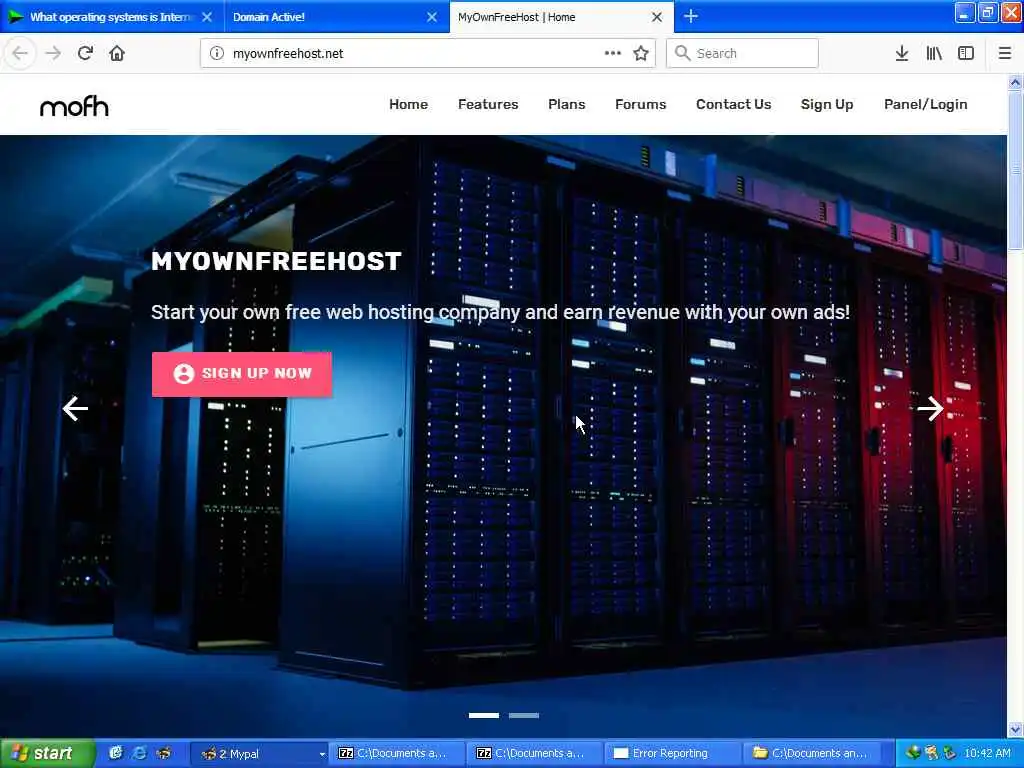Screen dimensions: 1024x768
Task: Open the downloads panel
Action: pos(902,54)
